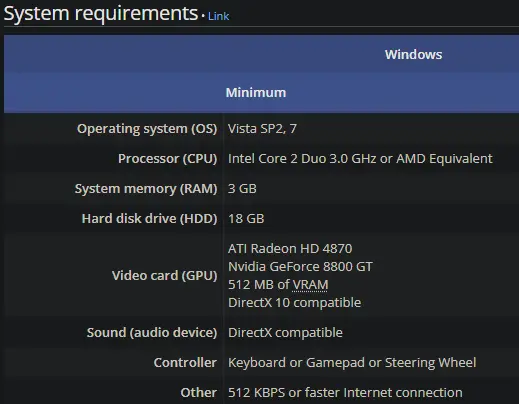Image resolution: width=519 pixels, height=404 pixels.
Task: Select the Operating system (OS) row label
Action: point(147,129)
